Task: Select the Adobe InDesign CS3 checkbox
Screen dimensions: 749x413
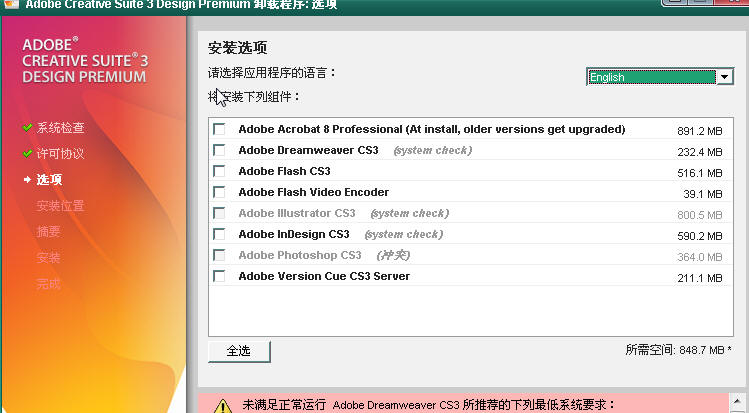Action: click(x=219, y=234)
